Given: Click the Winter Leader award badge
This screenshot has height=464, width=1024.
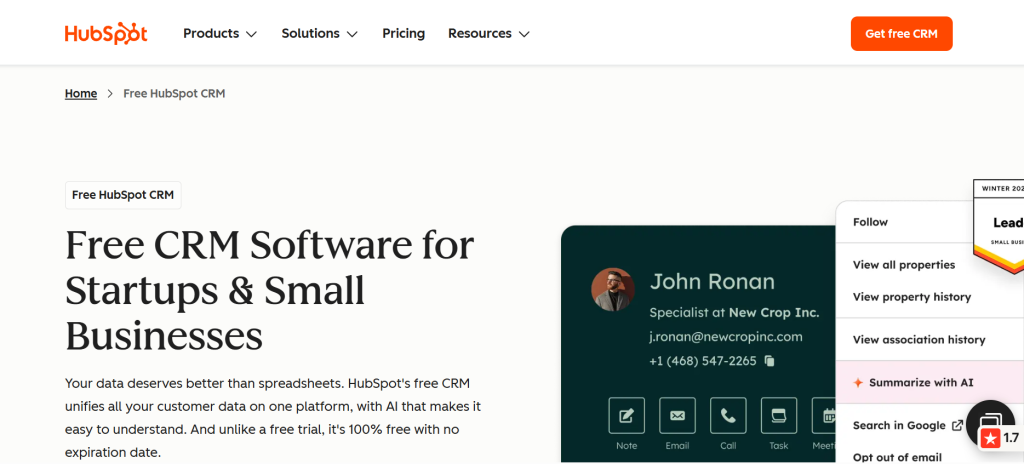Looking at the screenshot, I should 999,226.
